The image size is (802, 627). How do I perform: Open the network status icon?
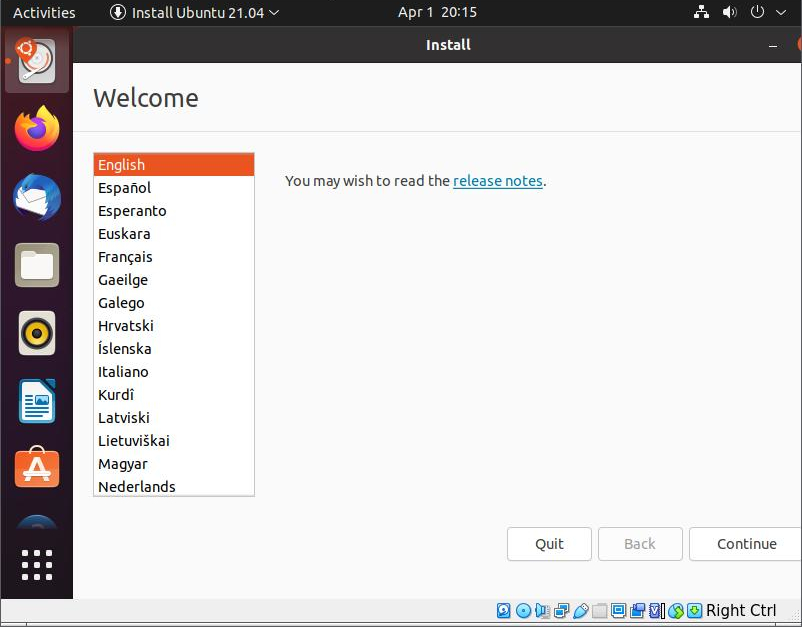(x=701, y=13)
